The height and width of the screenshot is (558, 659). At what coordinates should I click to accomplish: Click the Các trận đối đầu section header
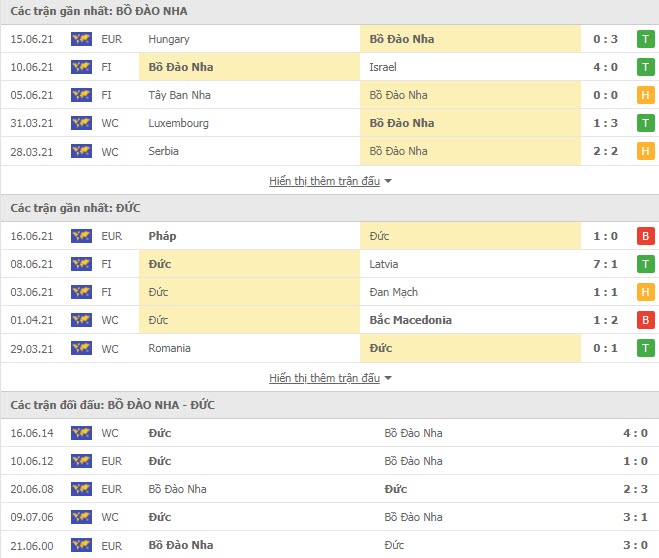point(113,405)
